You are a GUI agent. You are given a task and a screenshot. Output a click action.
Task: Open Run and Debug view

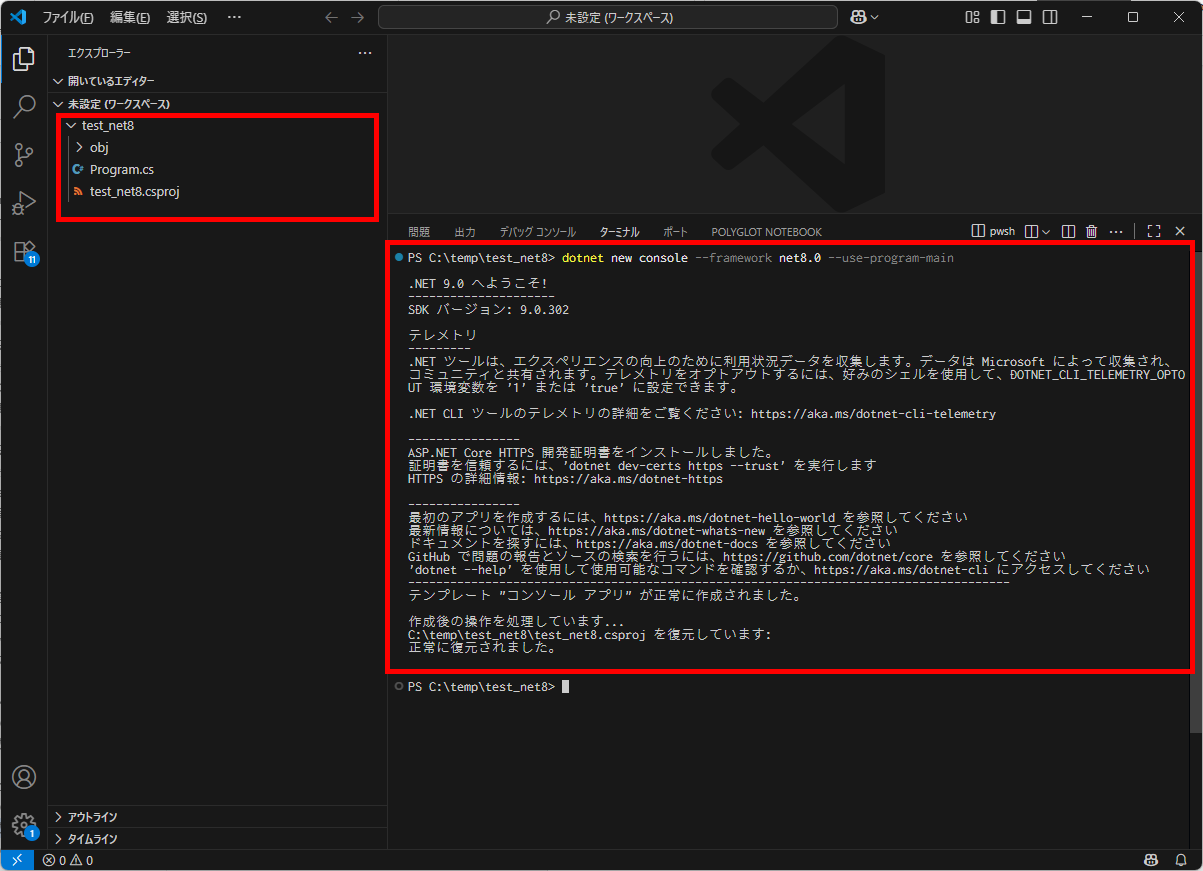pos(24,203)
